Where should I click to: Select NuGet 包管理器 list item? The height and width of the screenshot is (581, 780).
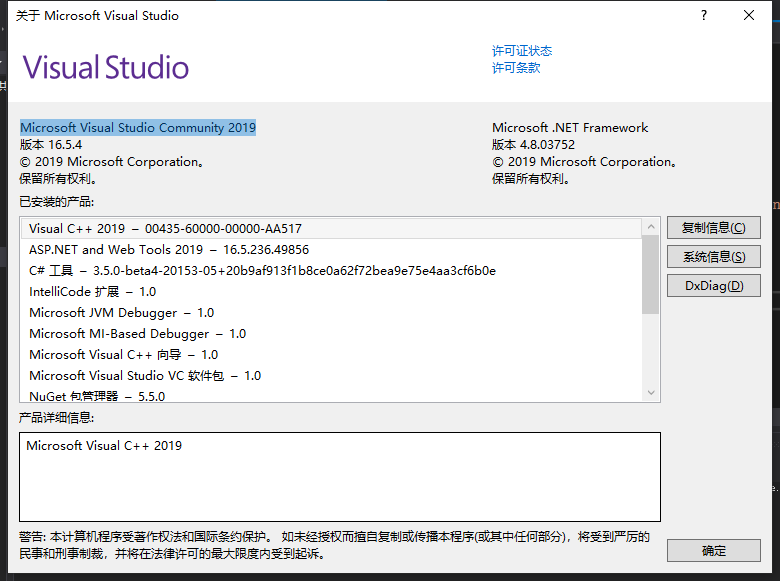point(96,396)
